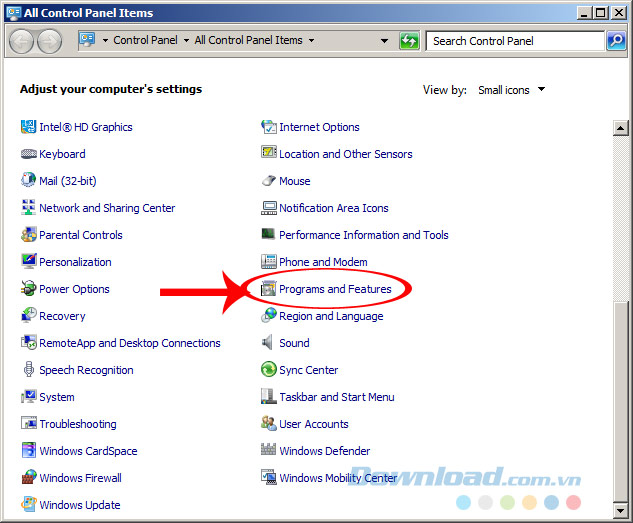
Task: Click the scrollbar up arrow
Action: click(620, 128)
